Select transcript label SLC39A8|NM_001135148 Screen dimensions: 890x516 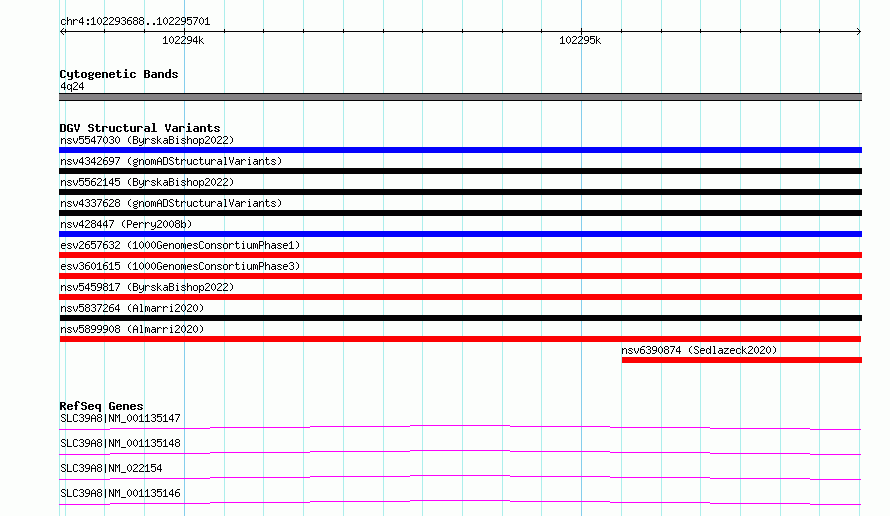click(120, 443)
